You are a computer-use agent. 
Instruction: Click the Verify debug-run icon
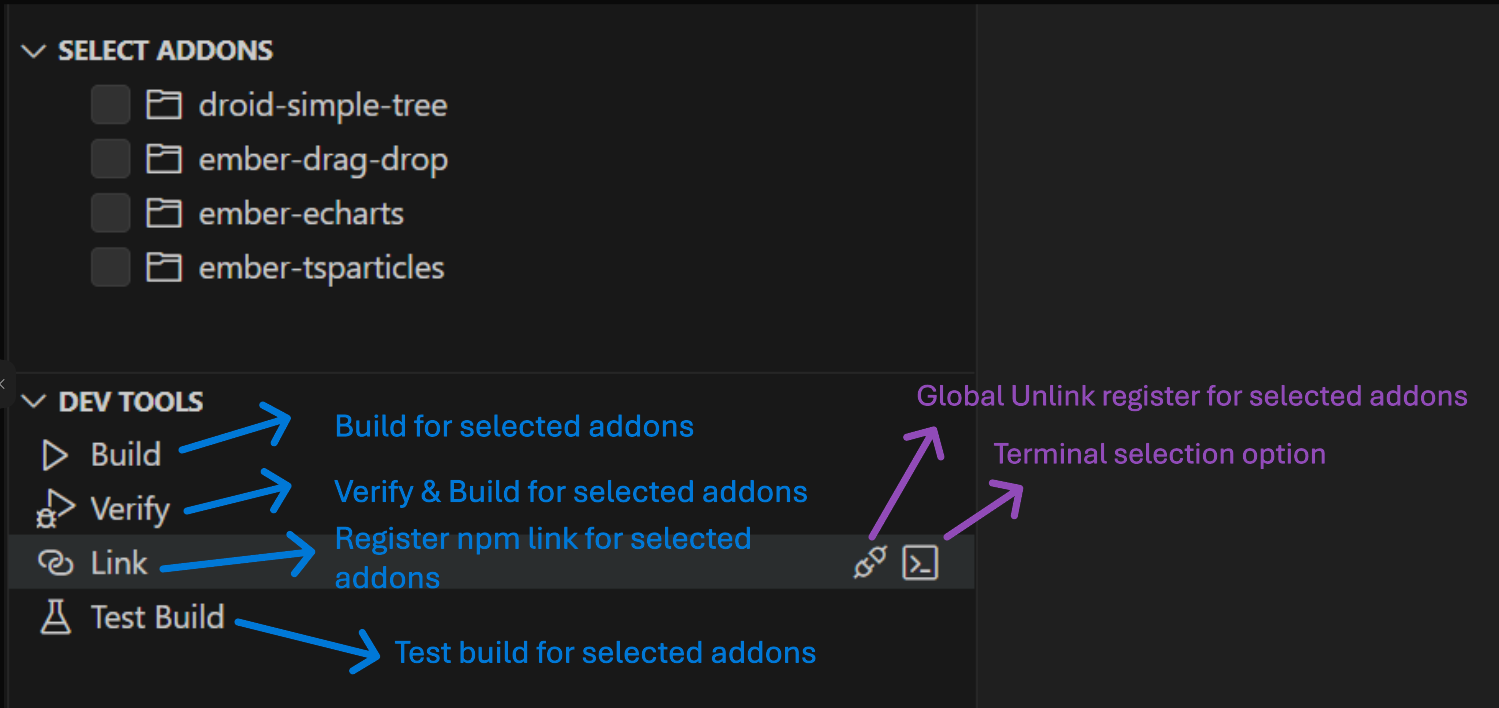pyautogui.click(x=54, y=509)
